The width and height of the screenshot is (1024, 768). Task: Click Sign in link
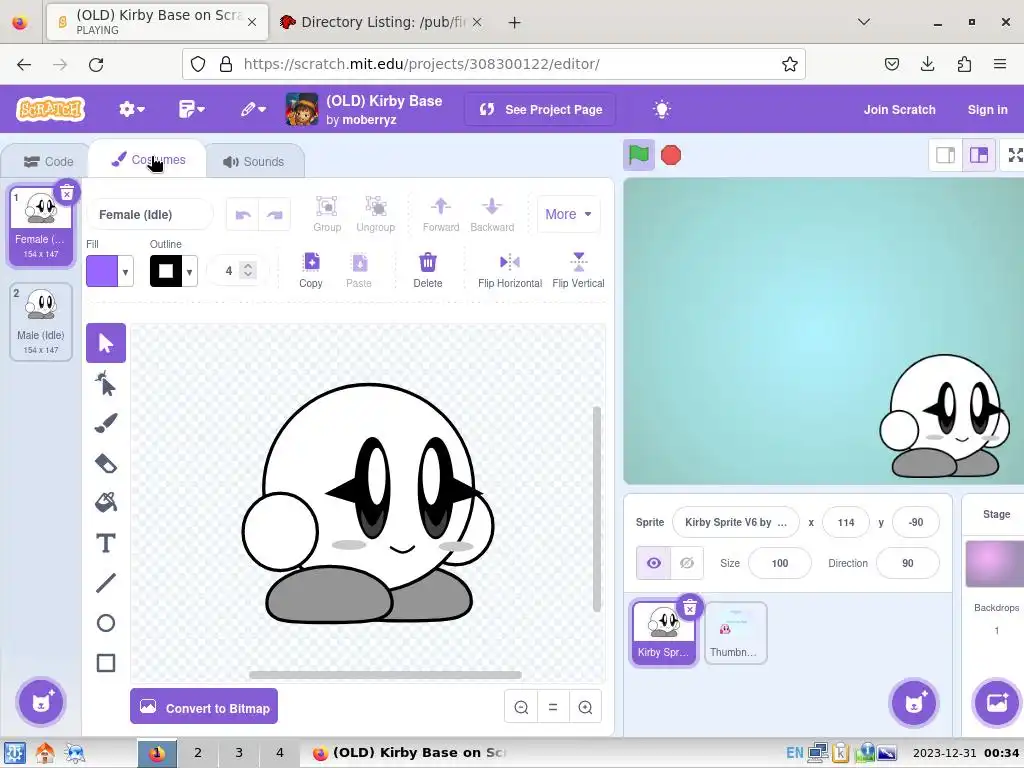pos(987,110)
